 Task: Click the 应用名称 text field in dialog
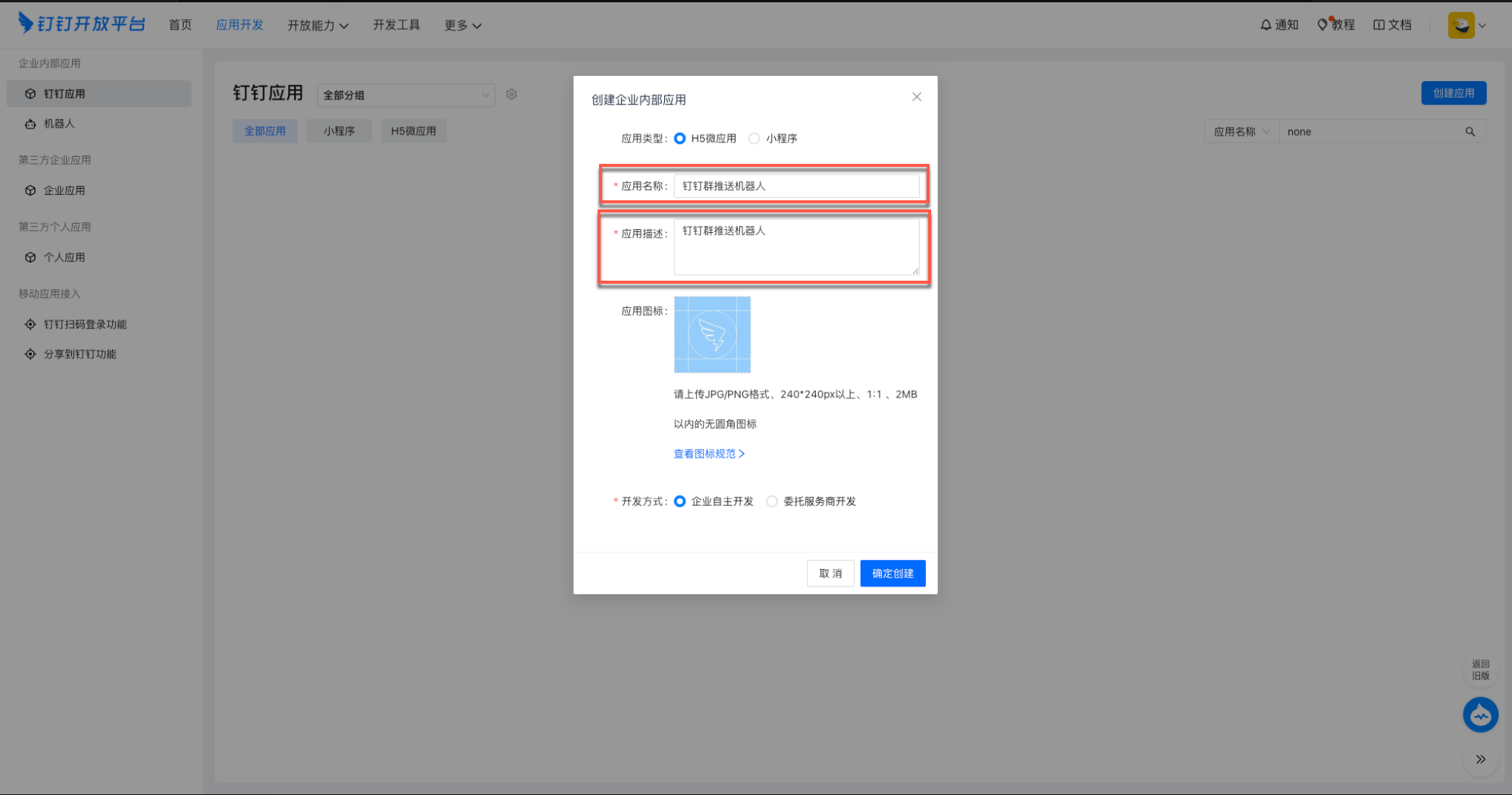coord(796,186)
